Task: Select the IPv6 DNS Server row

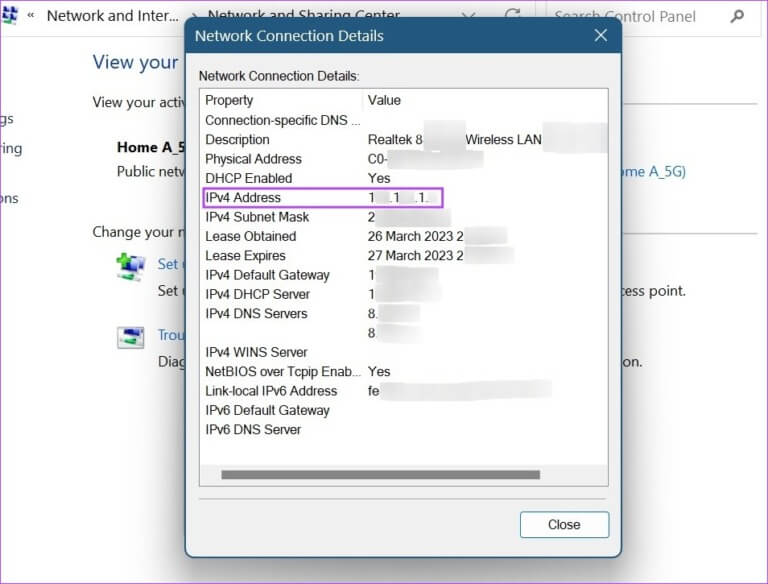Action: (x=404, y=430)
